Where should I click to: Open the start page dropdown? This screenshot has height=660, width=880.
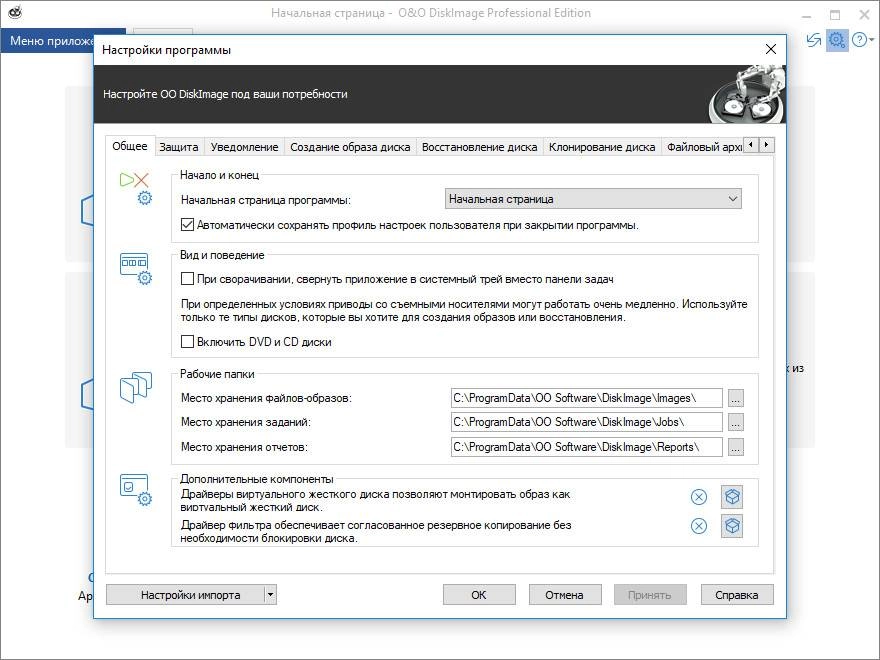593,199
